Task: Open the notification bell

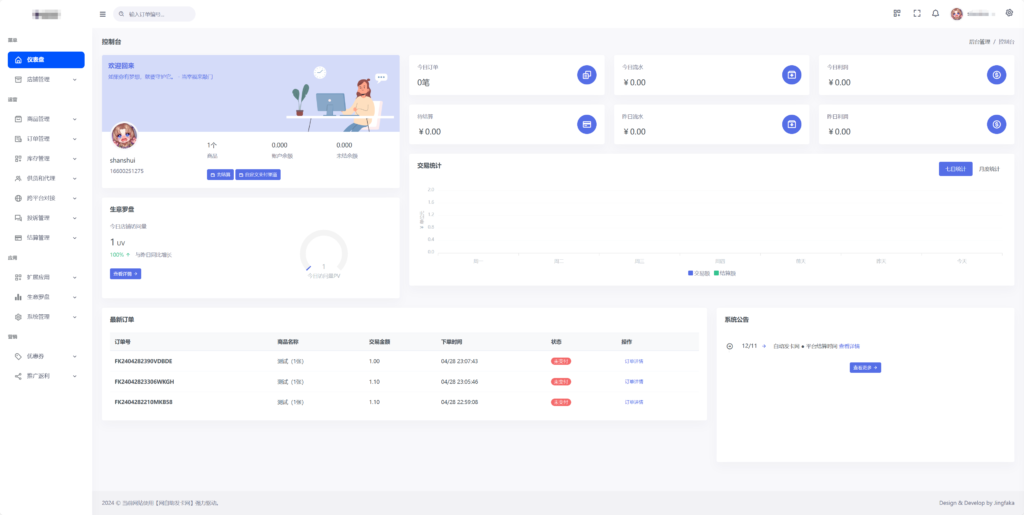Action: coord(935,14)
